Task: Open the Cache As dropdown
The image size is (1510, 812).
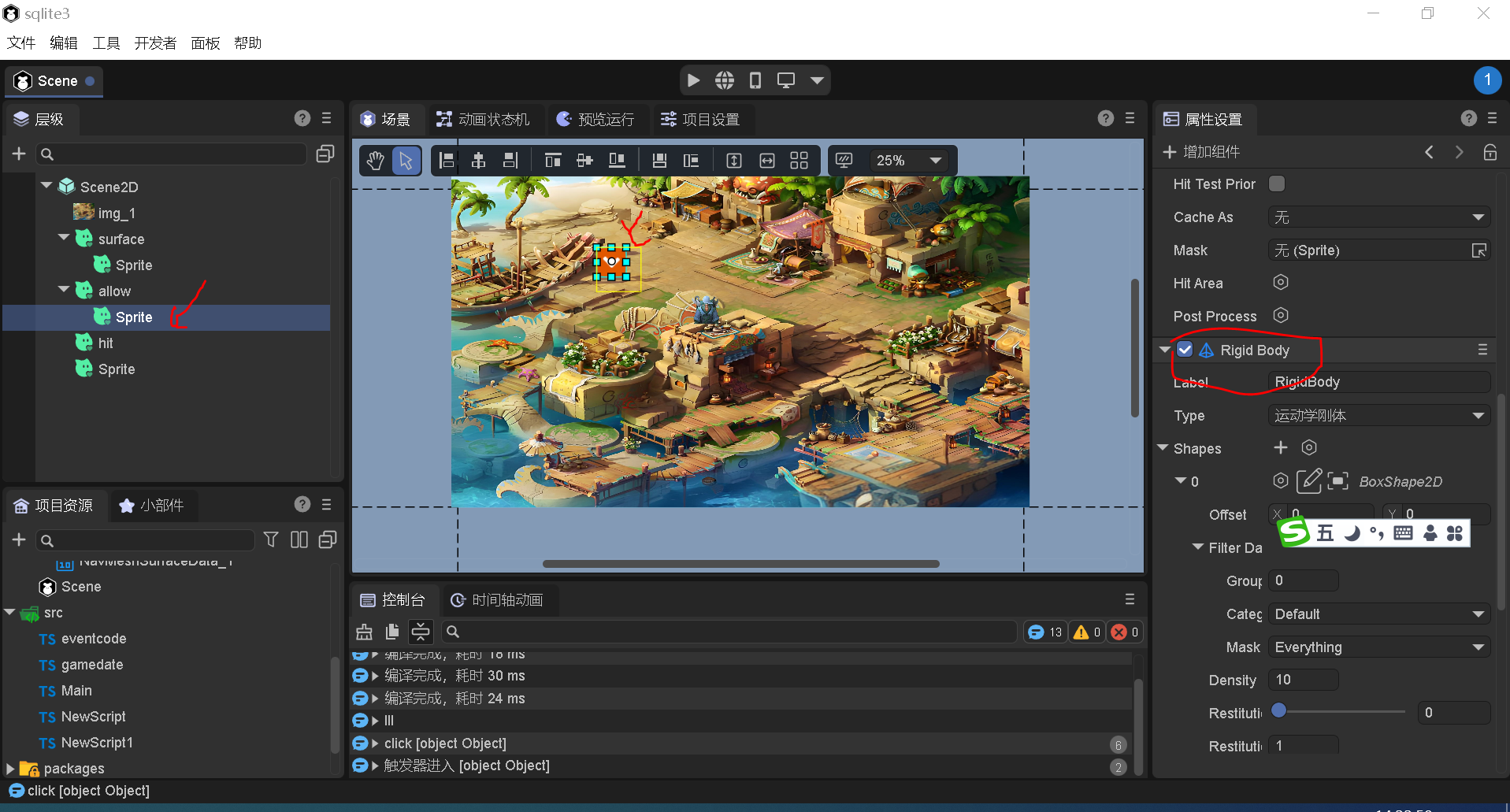Action: point(1379,217)
